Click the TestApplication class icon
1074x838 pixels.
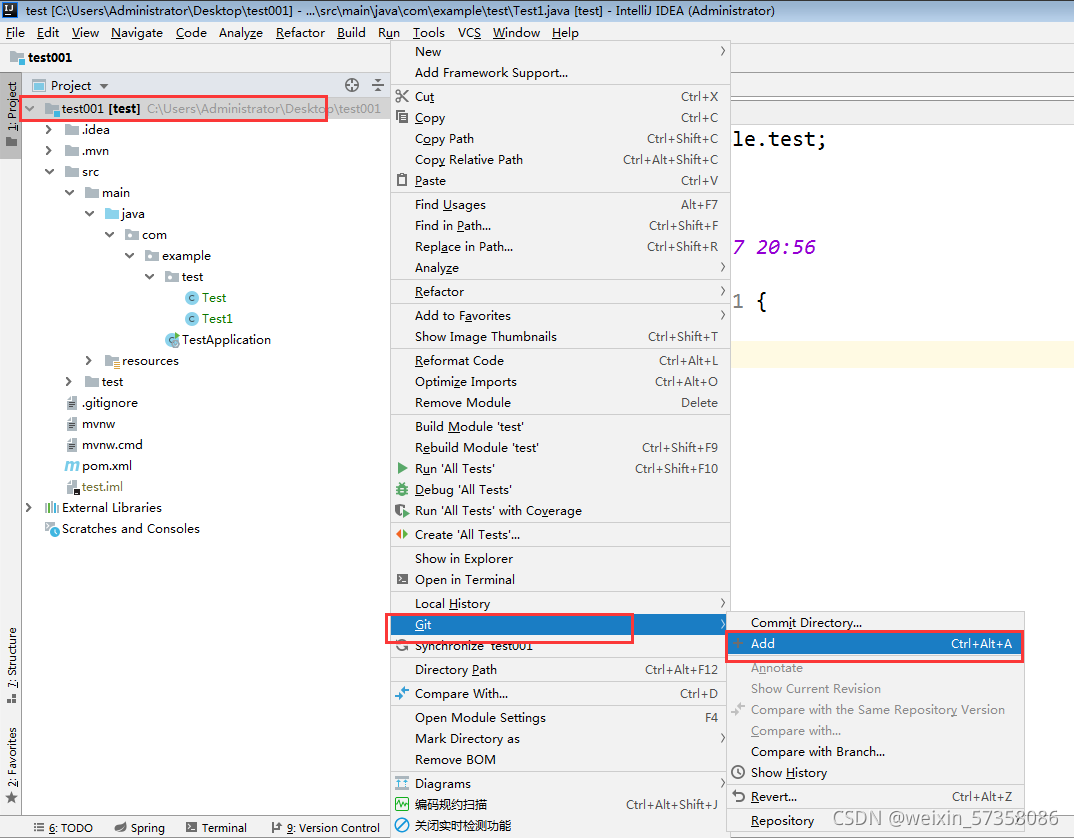click(173, 340)
